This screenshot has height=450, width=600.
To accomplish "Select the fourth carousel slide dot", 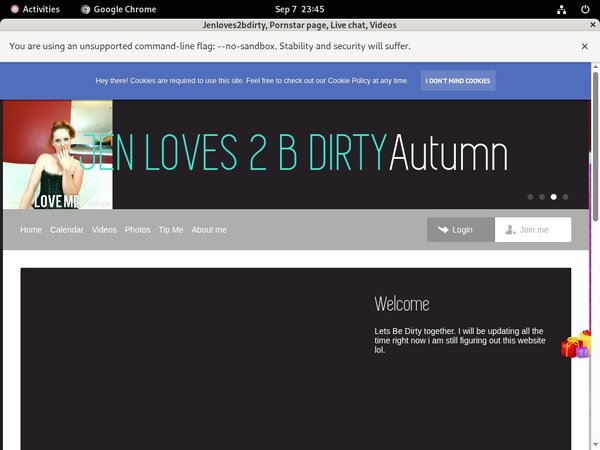I will (x=566, y=197).
